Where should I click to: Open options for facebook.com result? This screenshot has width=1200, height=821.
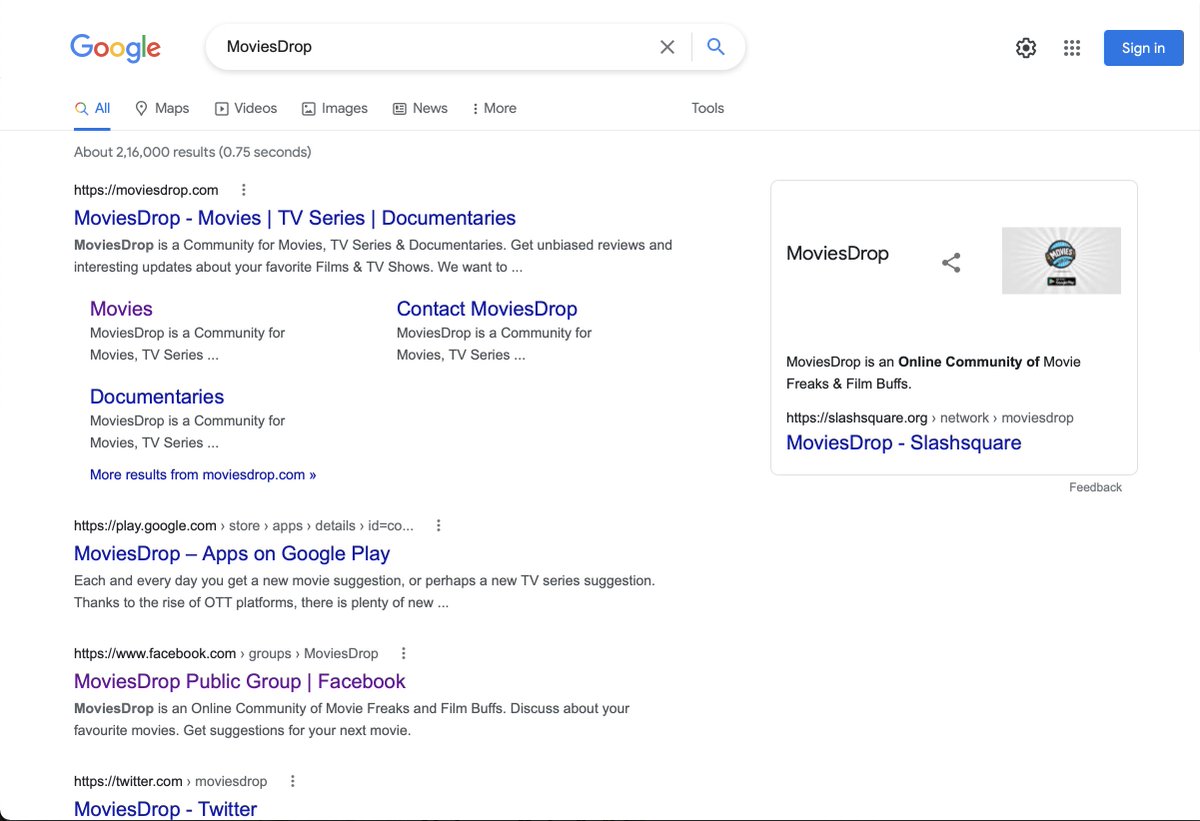point(404,653)
